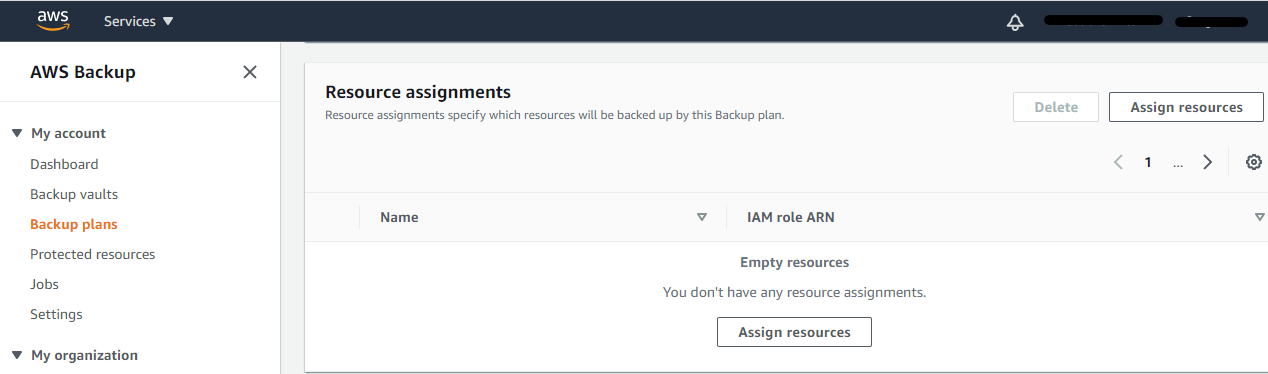Open table preferences gear icon
This screenshot has width=1268, height=374.
tap(1253, 162)
